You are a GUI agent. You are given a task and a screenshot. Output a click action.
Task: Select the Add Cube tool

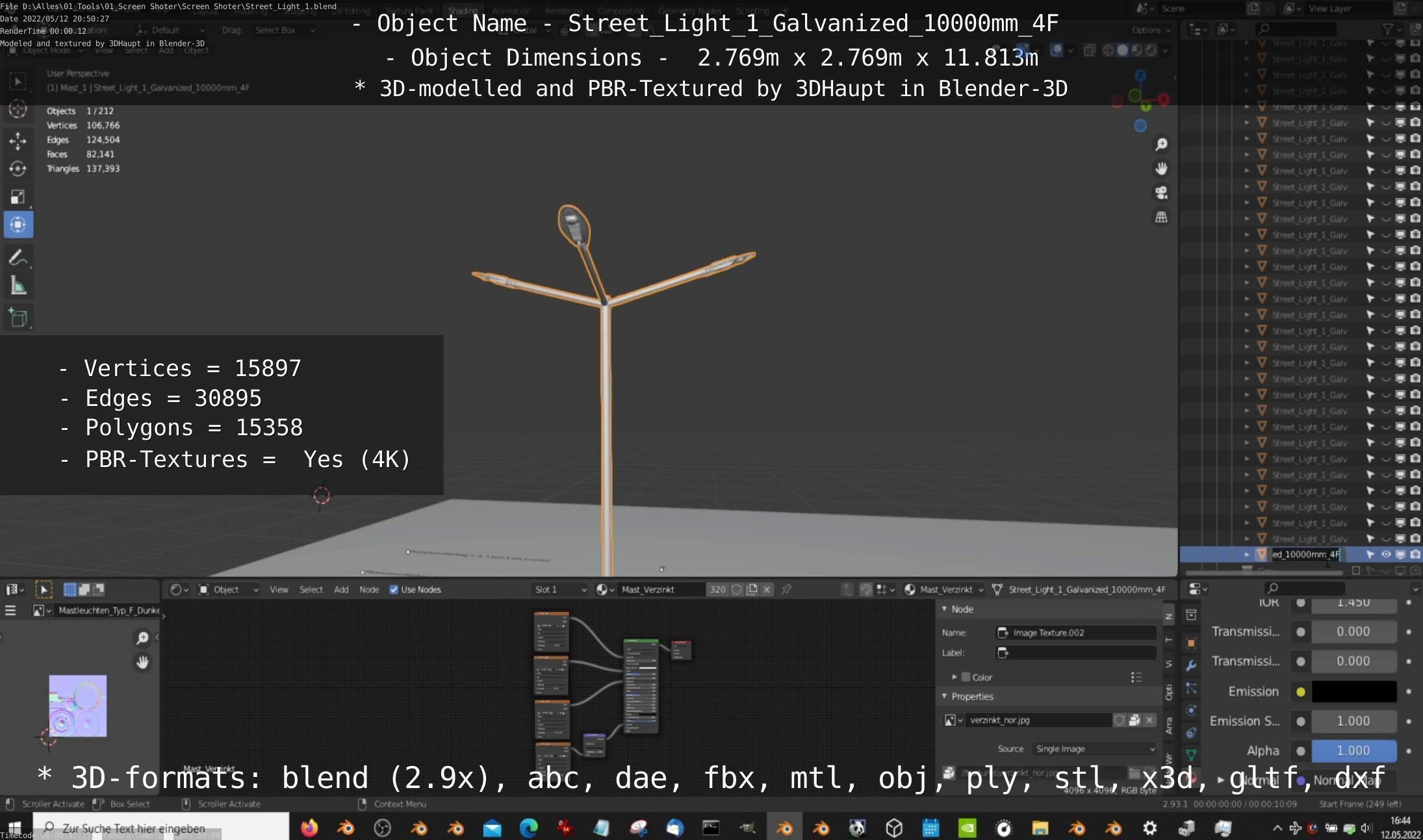18,318
